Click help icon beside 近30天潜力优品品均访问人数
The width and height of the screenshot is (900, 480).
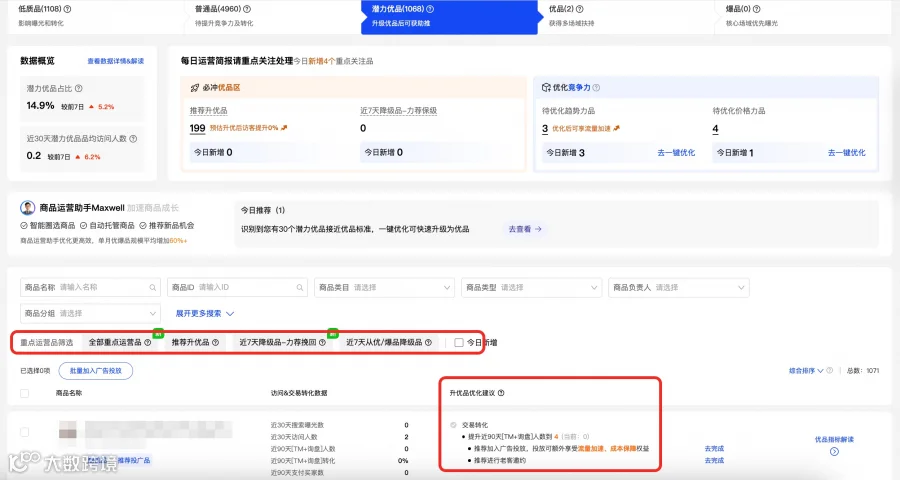[x=133, y=138]
